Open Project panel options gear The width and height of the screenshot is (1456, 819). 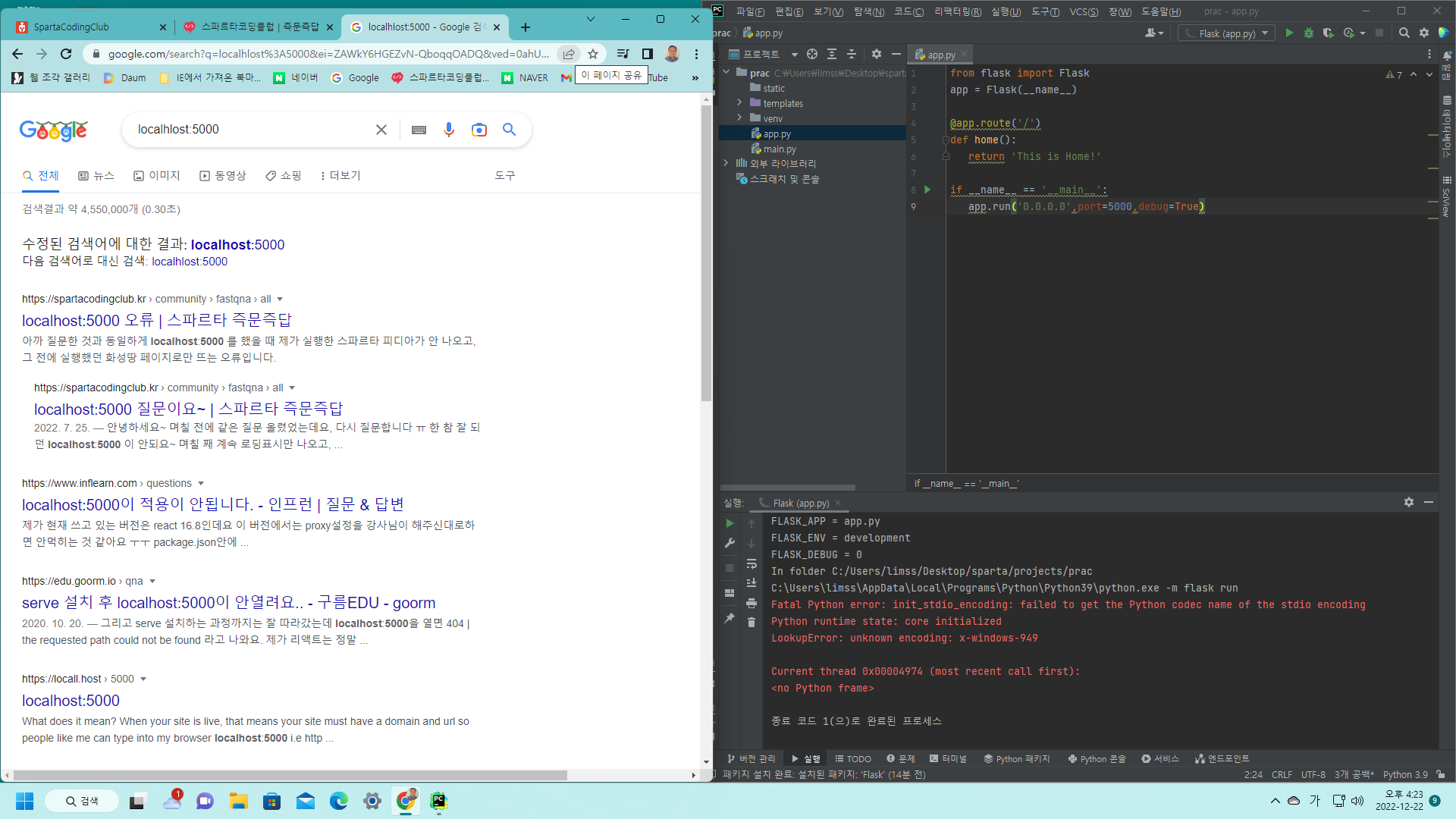[x=877, y=55]
